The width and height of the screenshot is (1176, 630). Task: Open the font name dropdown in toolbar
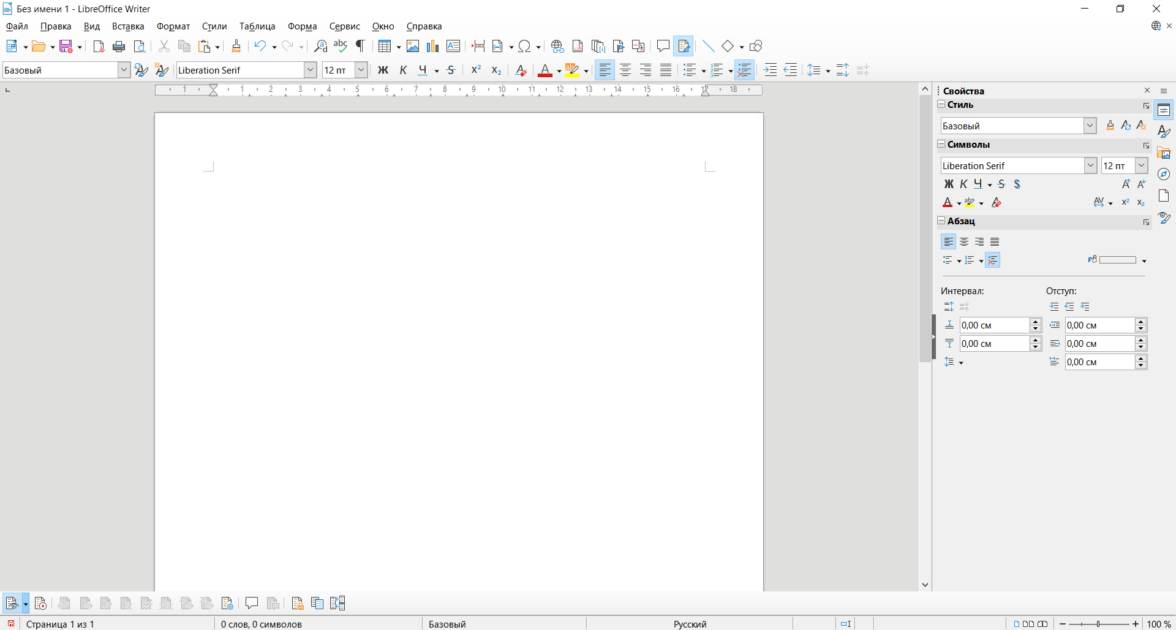click(x=310, y=70)
